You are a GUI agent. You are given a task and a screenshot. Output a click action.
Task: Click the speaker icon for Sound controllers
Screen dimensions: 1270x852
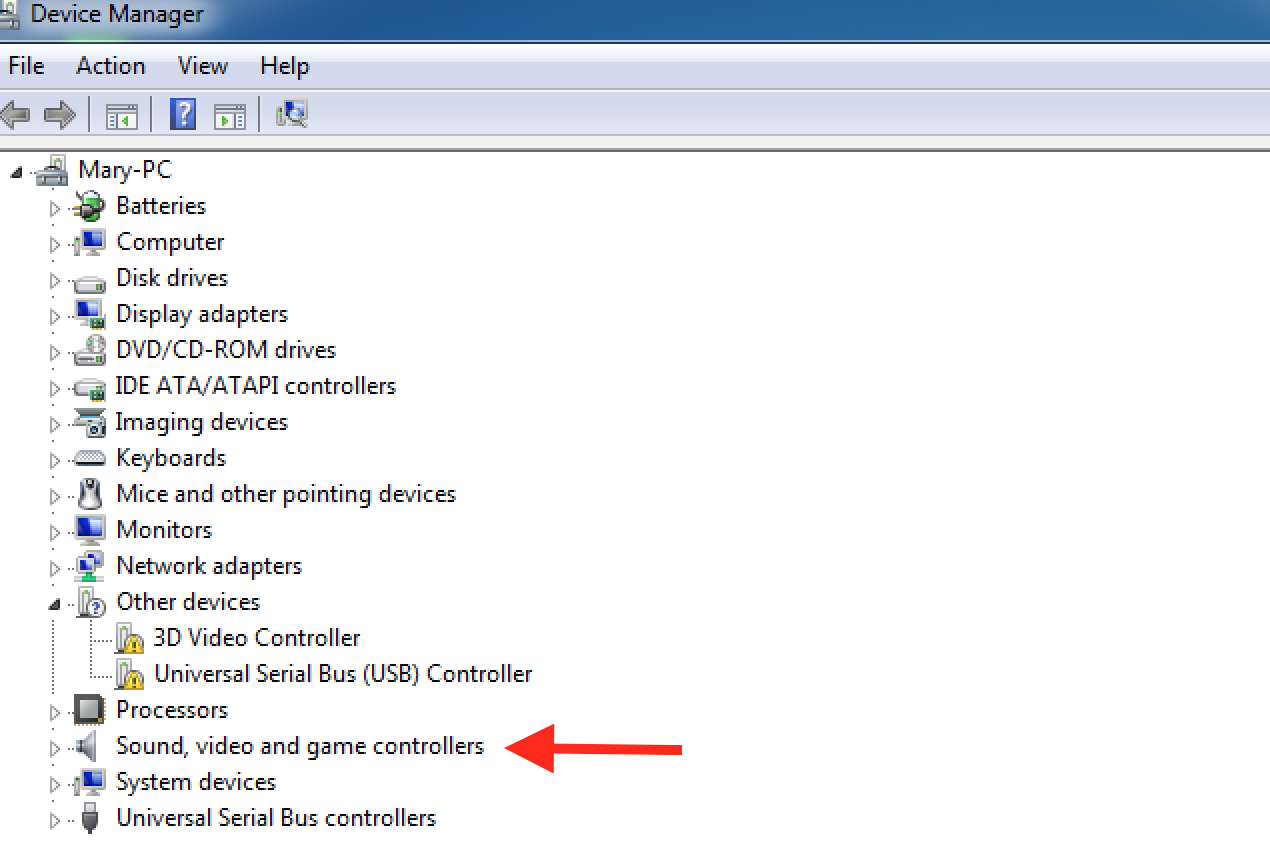coord(88,746)
